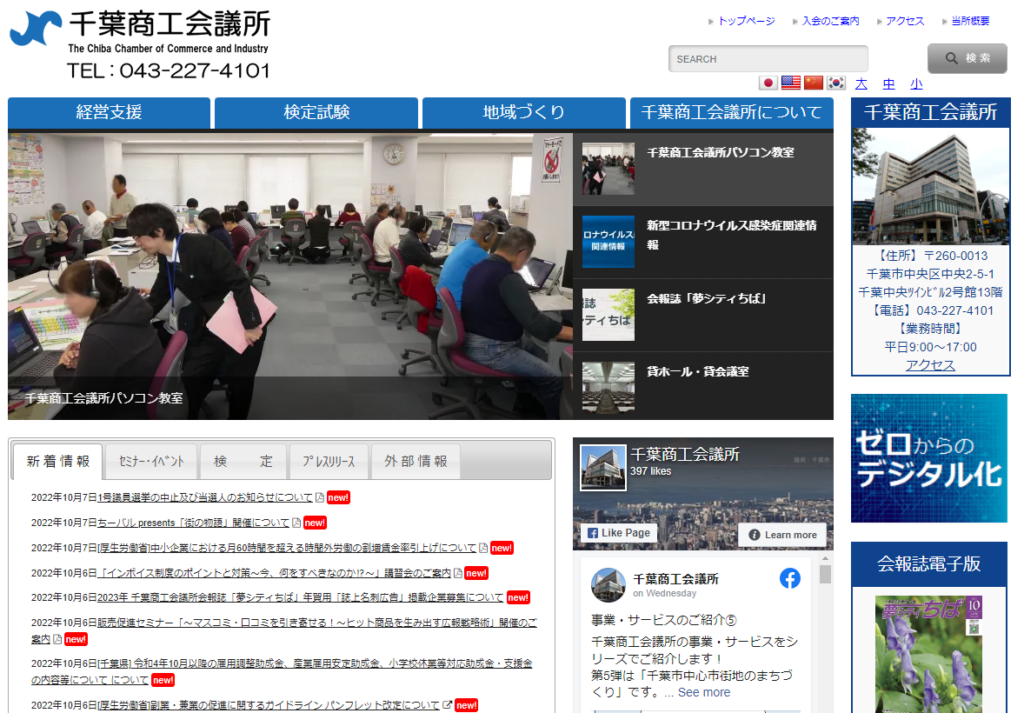1024x713 pixels.
Task: Set font size to small (小)
Action: point(916,84)
